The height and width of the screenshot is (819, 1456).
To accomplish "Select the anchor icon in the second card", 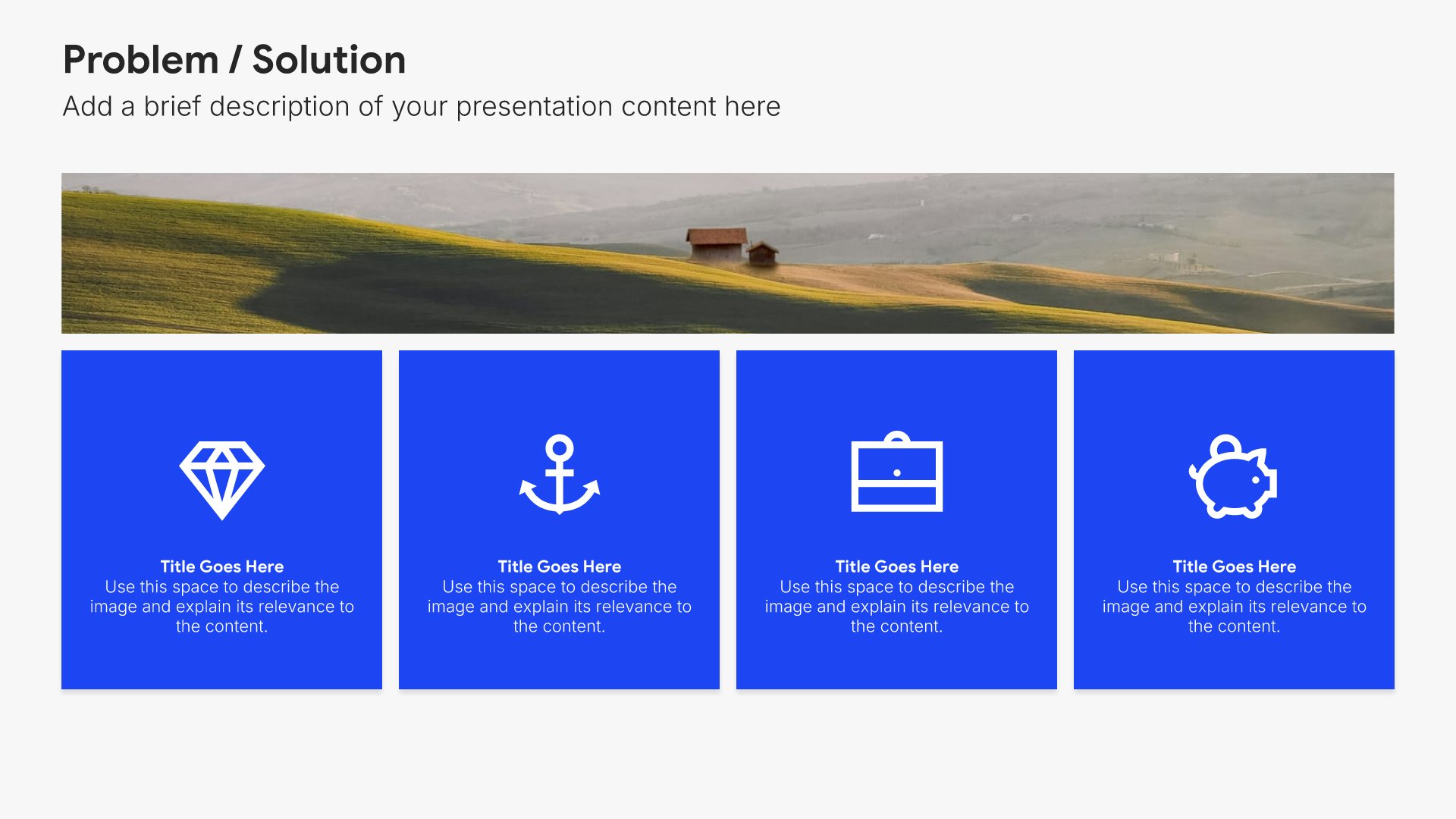I will [x=560, y=475].
